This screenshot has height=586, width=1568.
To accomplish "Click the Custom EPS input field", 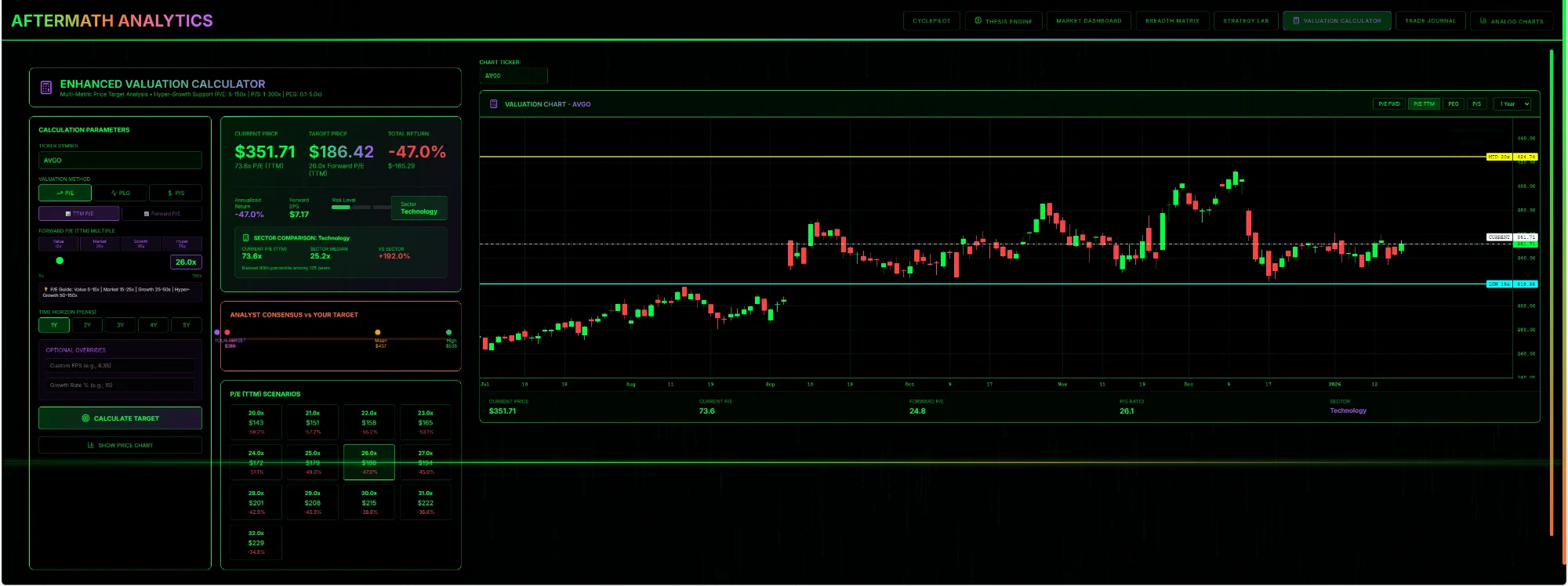I will click(120, 366).
